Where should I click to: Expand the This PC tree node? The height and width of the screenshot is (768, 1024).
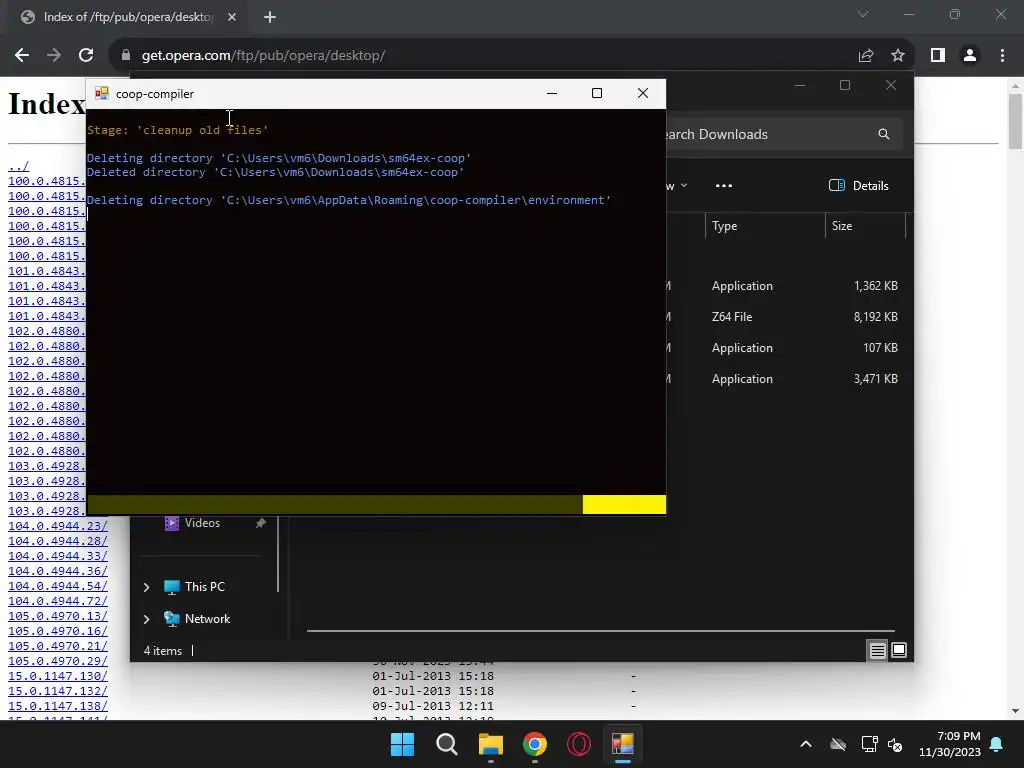(x=146, y=587)
